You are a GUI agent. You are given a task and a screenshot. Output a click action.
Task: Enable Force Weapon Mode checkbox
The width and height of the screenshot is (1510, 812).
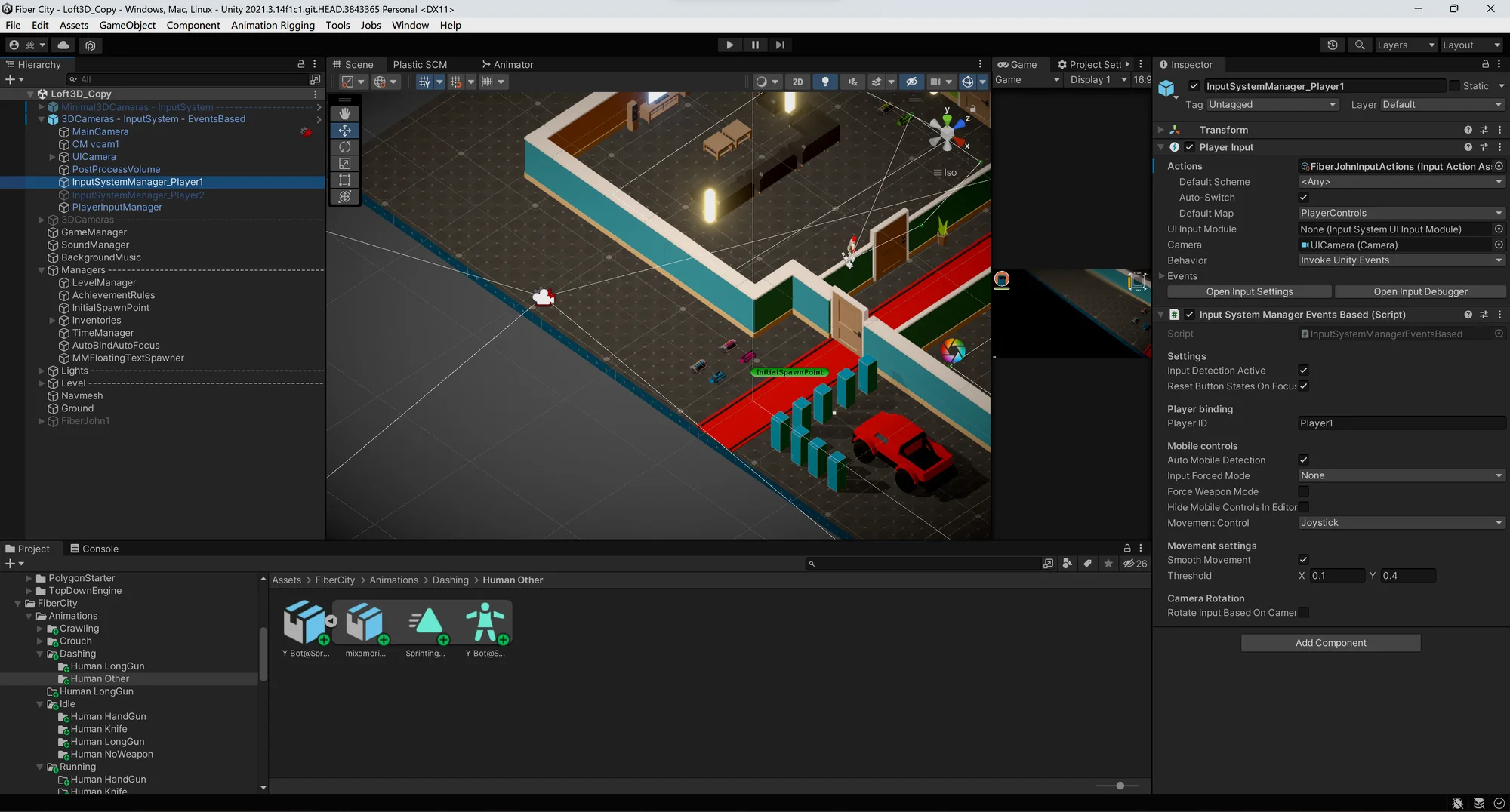tap(1303, 492)
